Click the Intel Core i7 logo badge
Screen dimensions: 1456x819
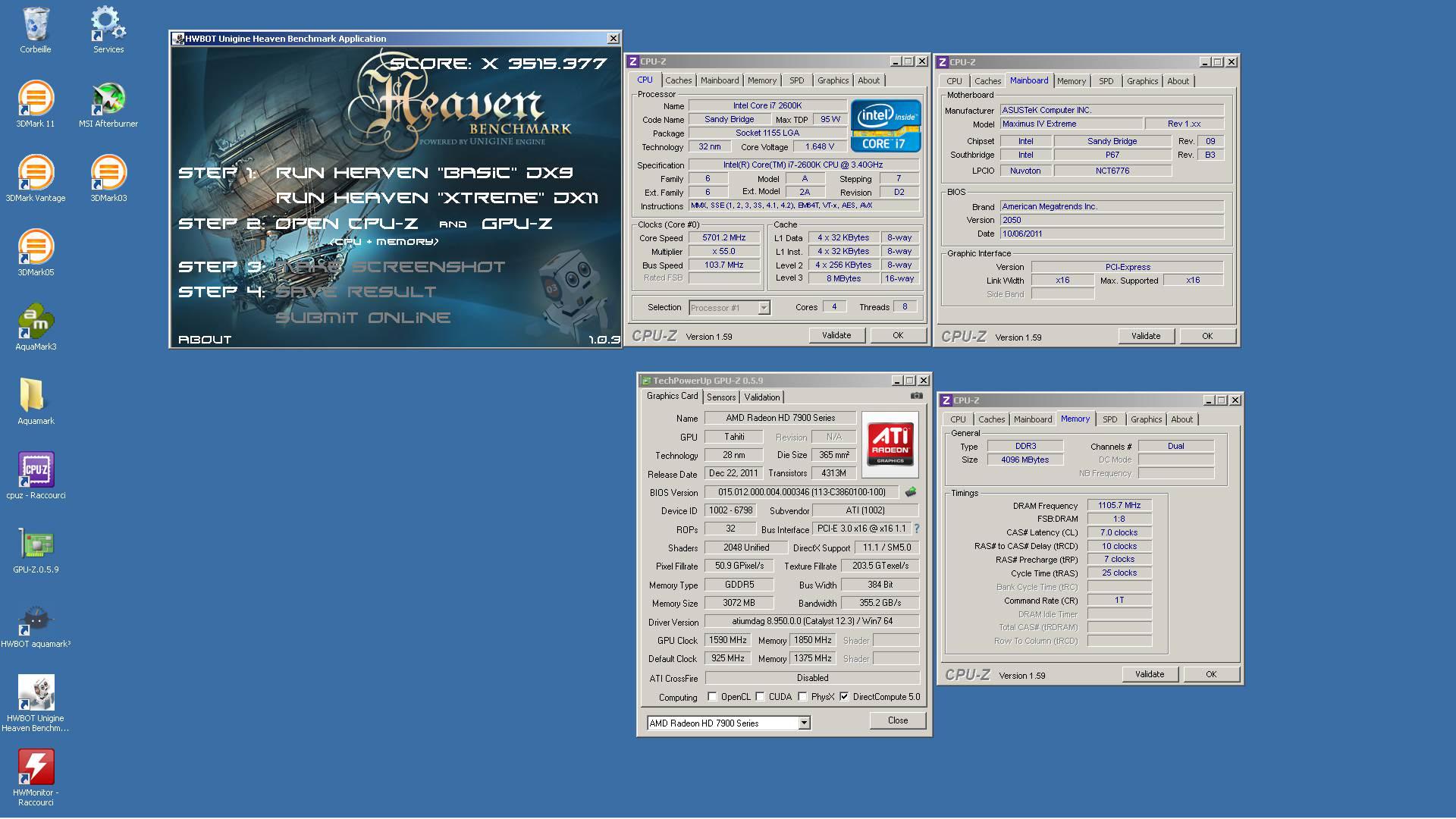pyautogui.click(x=886, y=126)
